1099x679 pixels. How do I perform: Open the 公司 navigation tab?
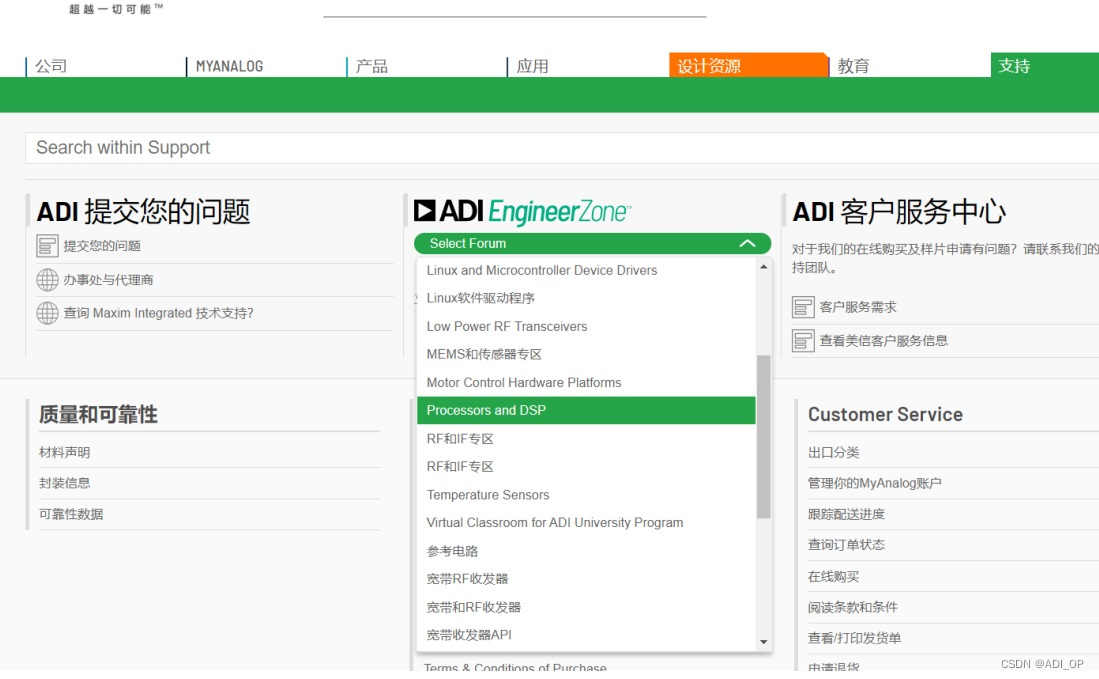[x=50, y=66]
